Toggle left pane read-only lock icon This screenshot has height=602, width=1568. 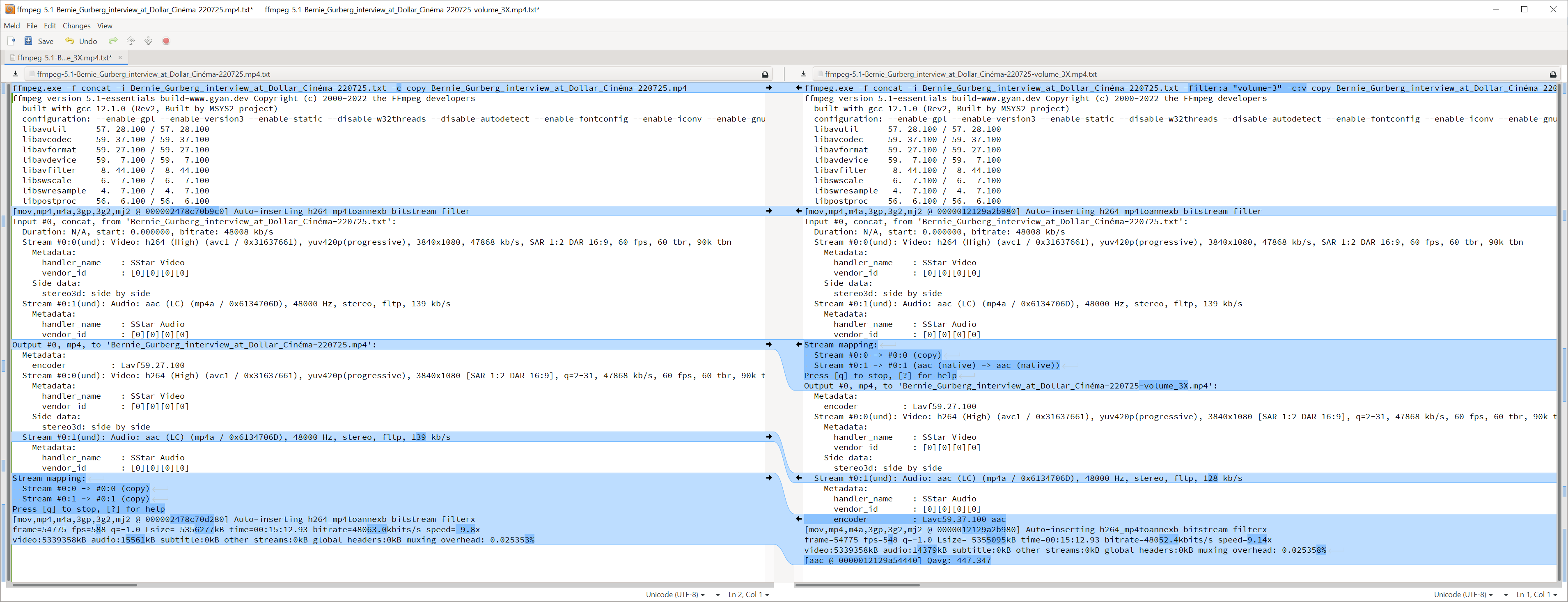click(765, 74)
